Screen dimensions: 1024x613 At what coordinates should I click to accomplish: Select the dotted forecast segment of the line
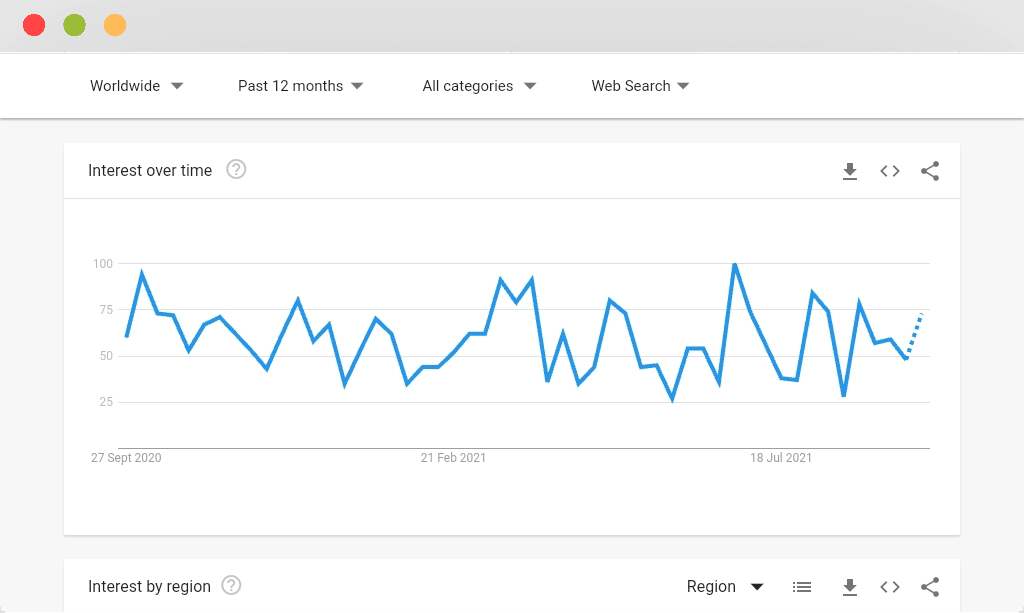coord(914,336)
